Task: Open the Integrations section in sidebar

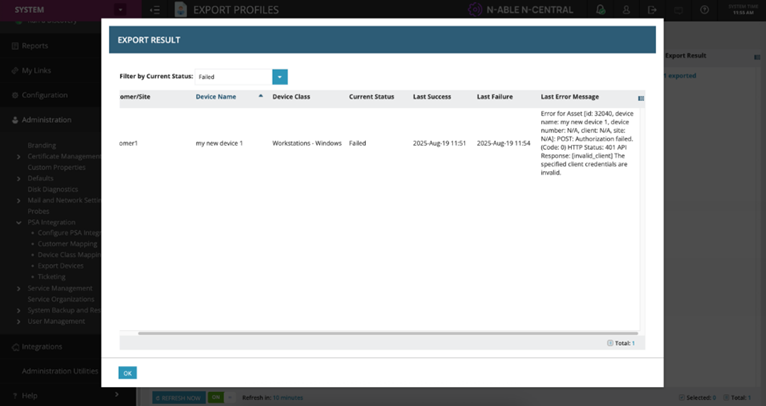Action: (42, 347)
